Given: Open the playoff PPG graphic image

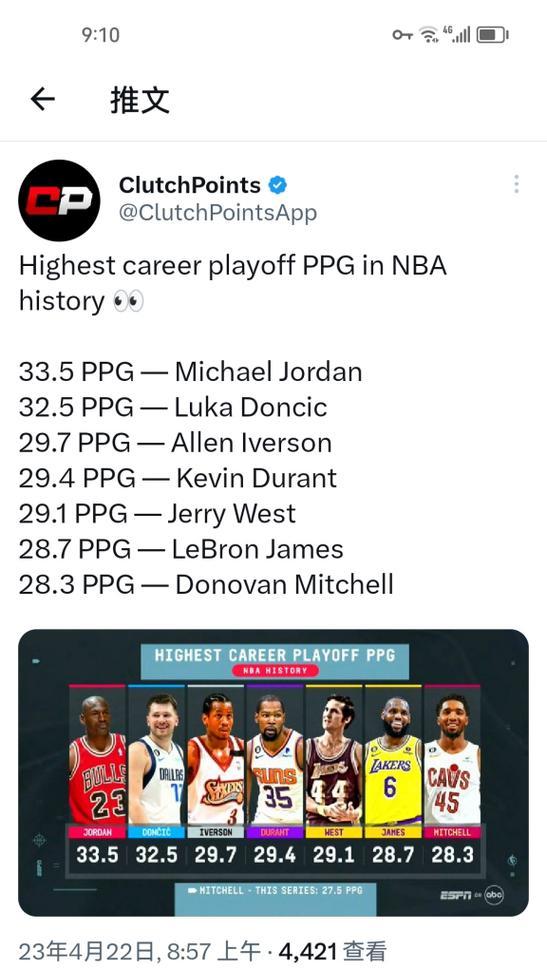Looking at the screenshot, I should (x=274, y=773).
